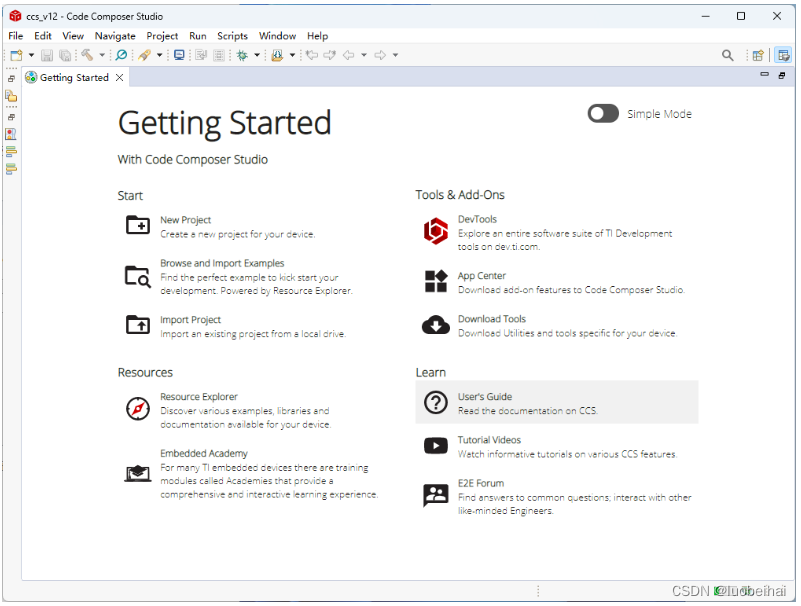
Task: Click the Project Explorer sidebar icon
Action: (11, 96)
